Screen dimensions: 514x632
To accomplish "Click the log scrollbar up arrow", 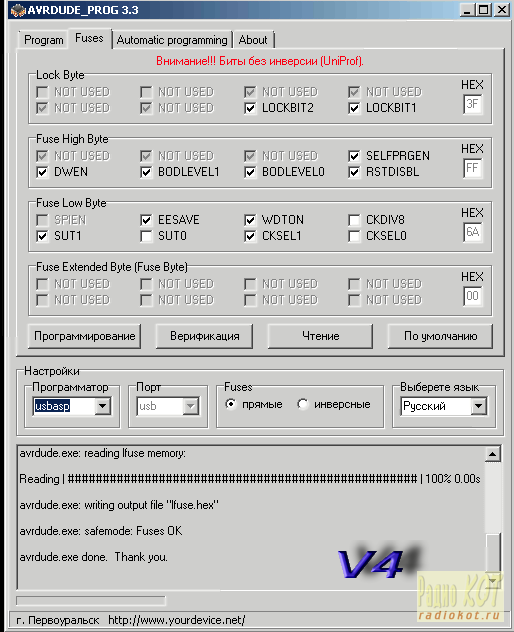I will coord(493,454).
